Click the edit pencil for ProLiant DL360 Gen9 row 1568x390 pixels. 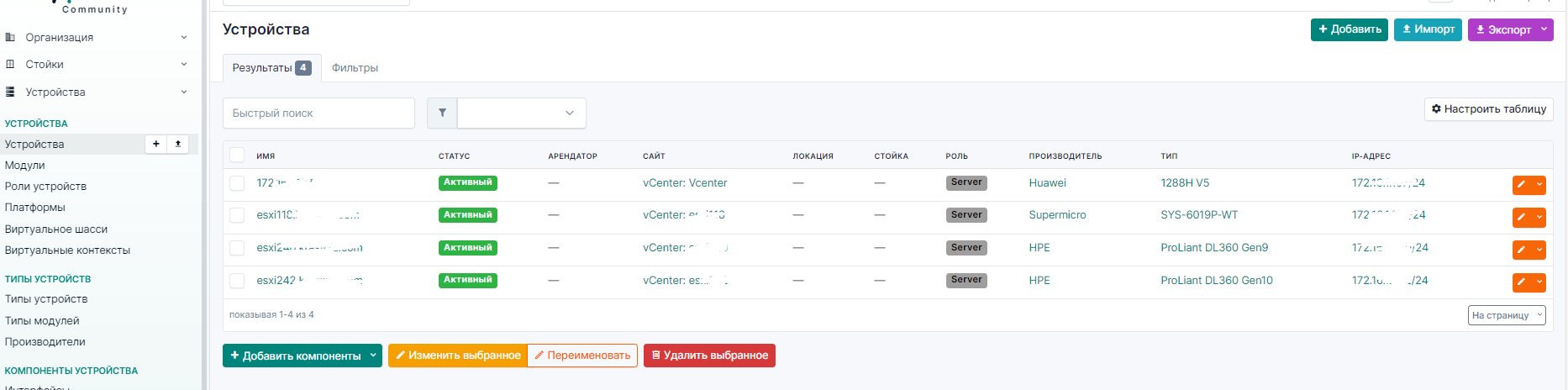(1521, 250)
